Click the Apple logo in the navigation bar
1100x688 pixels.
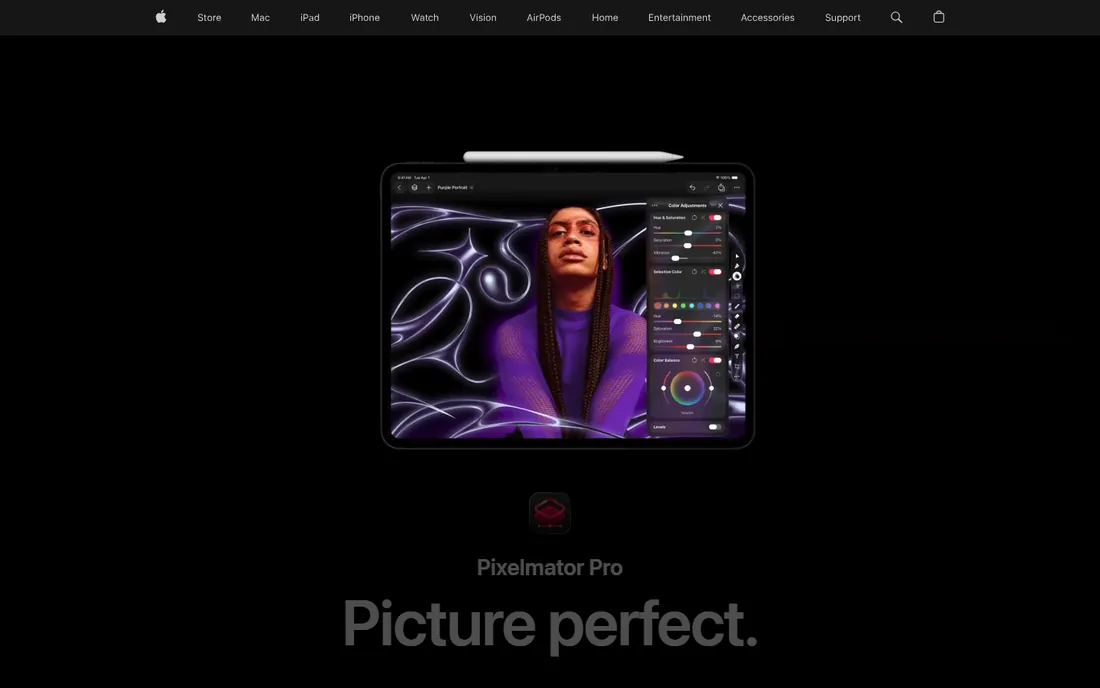[161, 17]
